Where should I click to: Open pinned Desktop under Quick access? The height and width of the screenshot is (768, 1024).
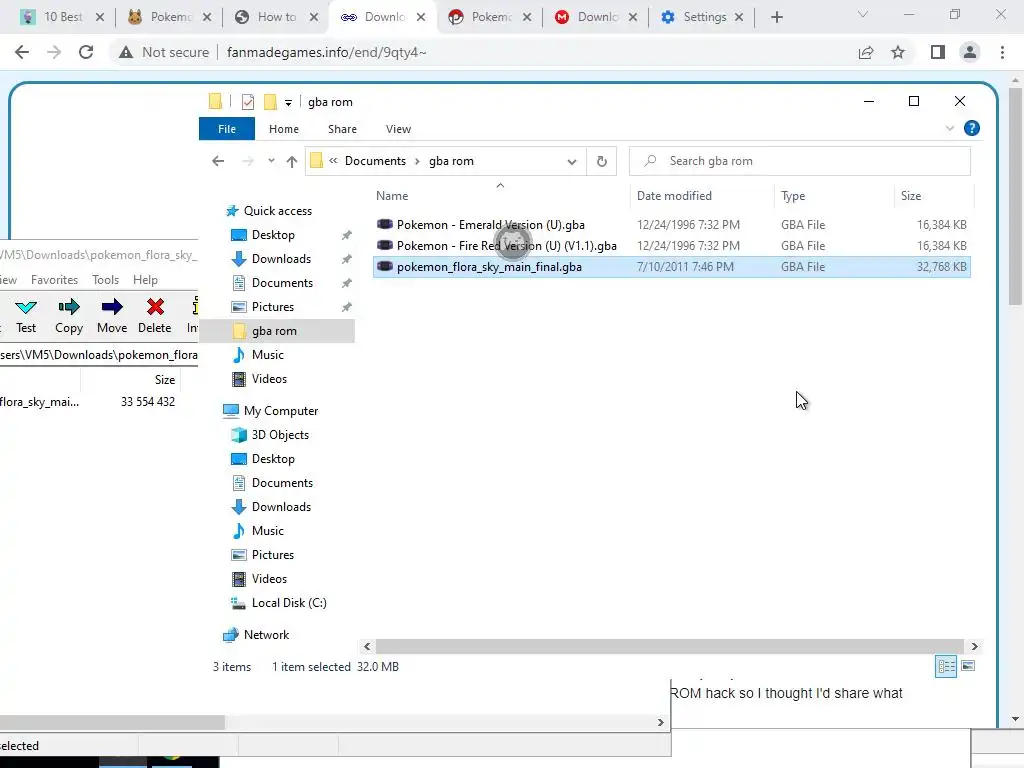[273, 235]
